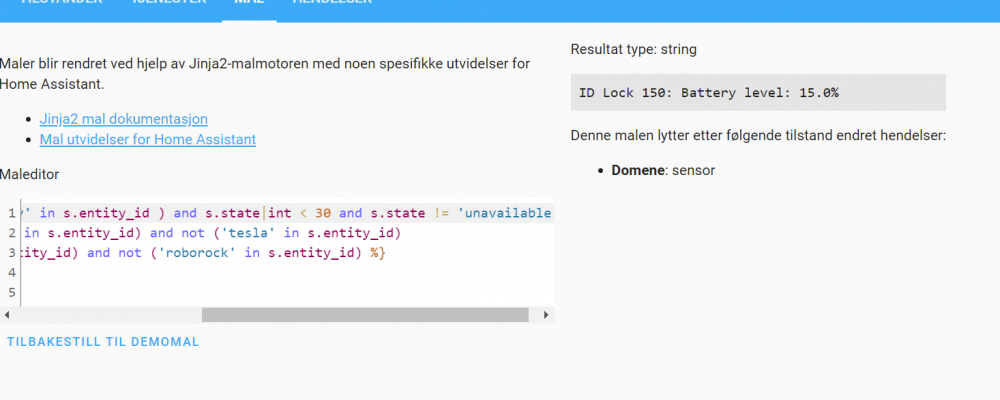1000x400 pixels.
Task: Go to the Hendelser tab
Action: [332, 3]
